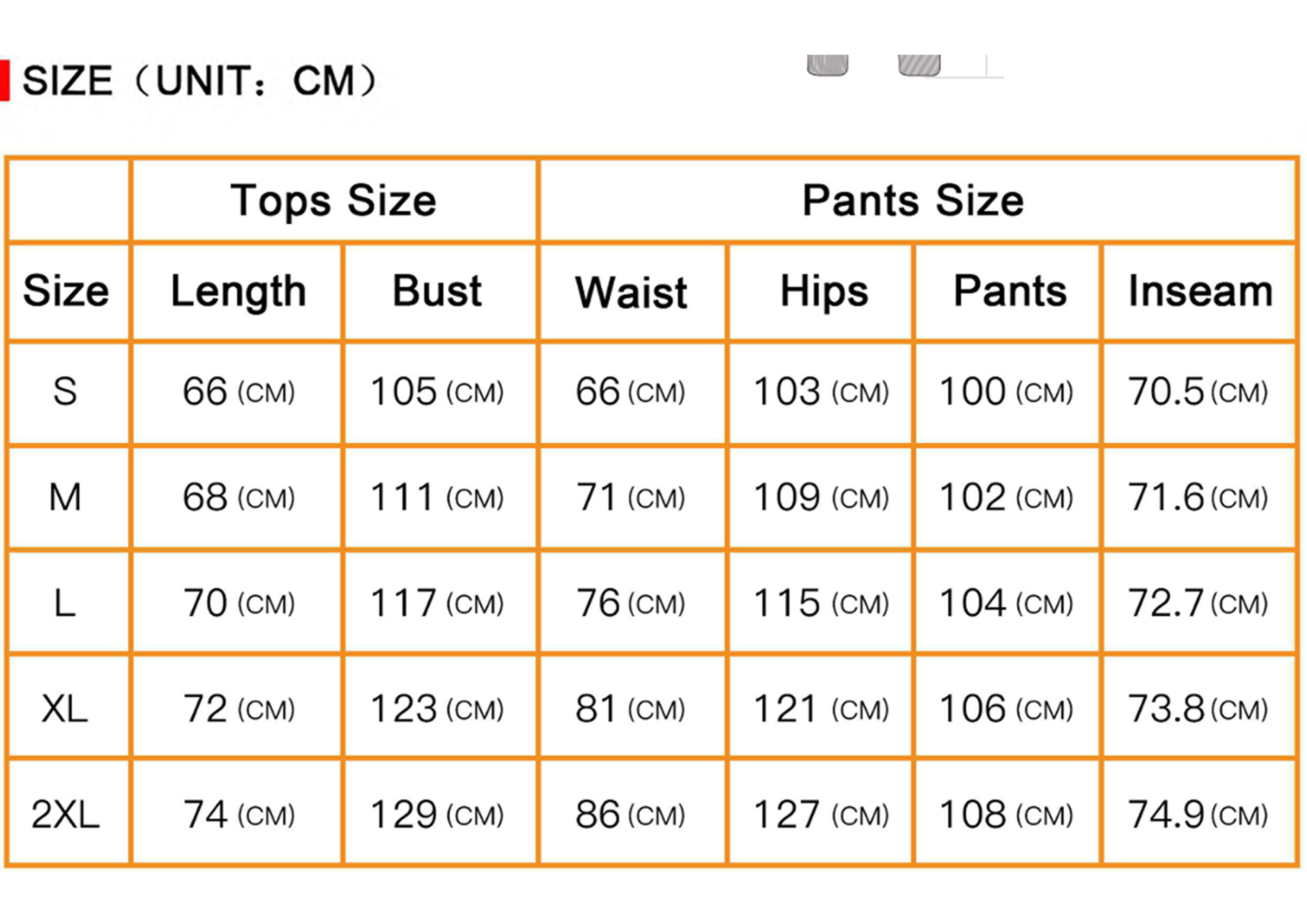Click the 70 (CM) length cell

pos(238,604)
